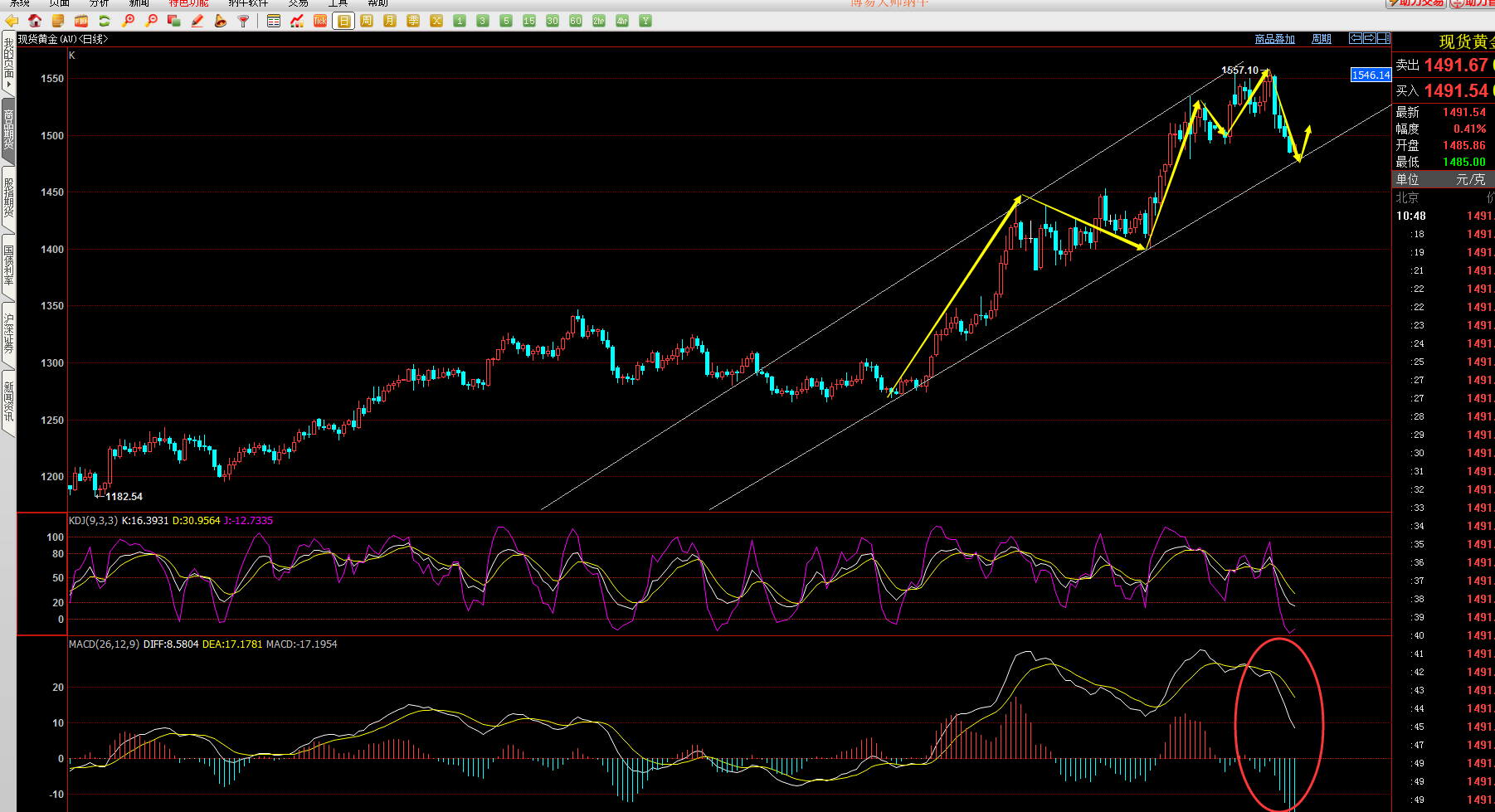Click the 助力交易 button
This screenshot has width=1495, height=812.
[x=1416, y=3]
